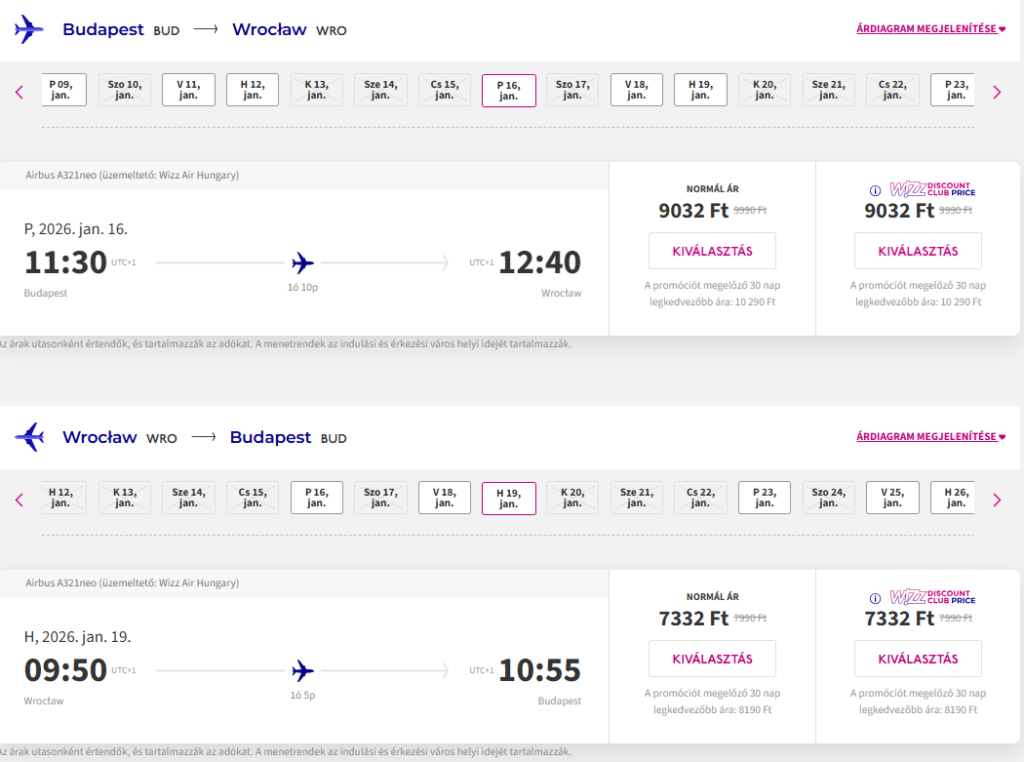Select return date P 23, jan.
The width and height of the screenshot is (1024, 762).
point(764,498)
